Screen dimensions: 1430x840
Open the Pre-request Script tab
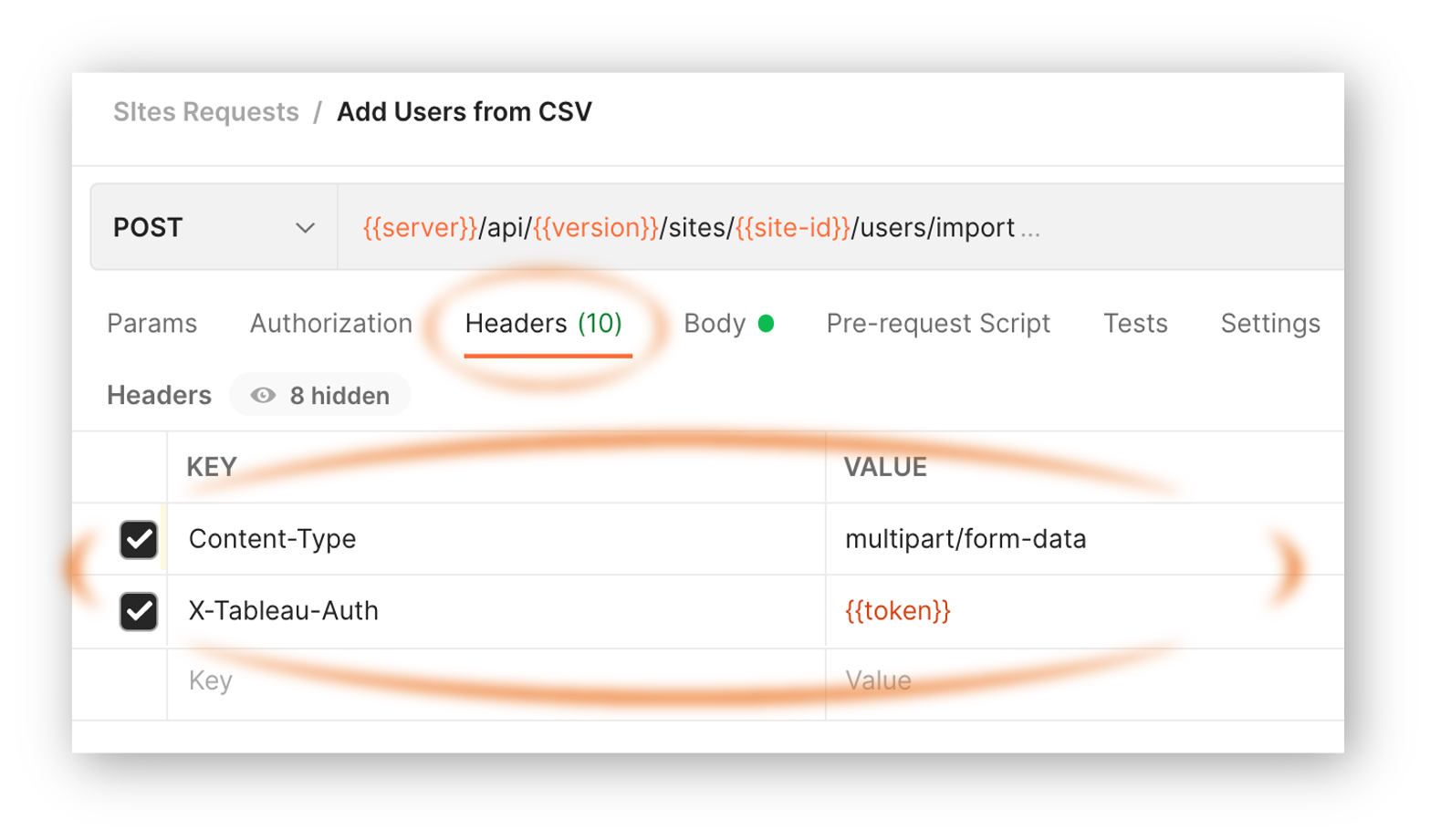(x=938, y=323)
